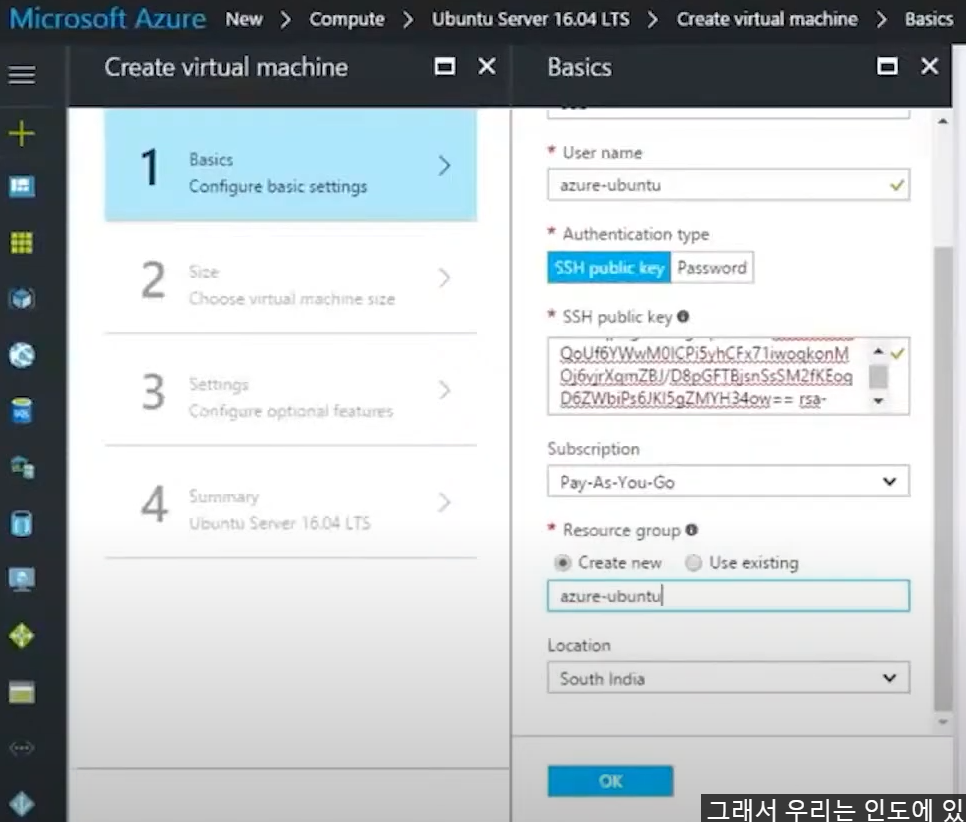Open the cylinder storage icon in the sidebar
This screenshot has height=822, width=966.
coord(22,524)
